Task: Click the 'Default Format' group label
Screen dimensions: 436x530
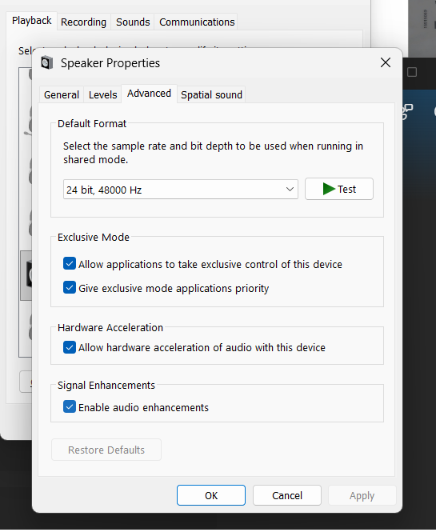Action: [92, 124]
